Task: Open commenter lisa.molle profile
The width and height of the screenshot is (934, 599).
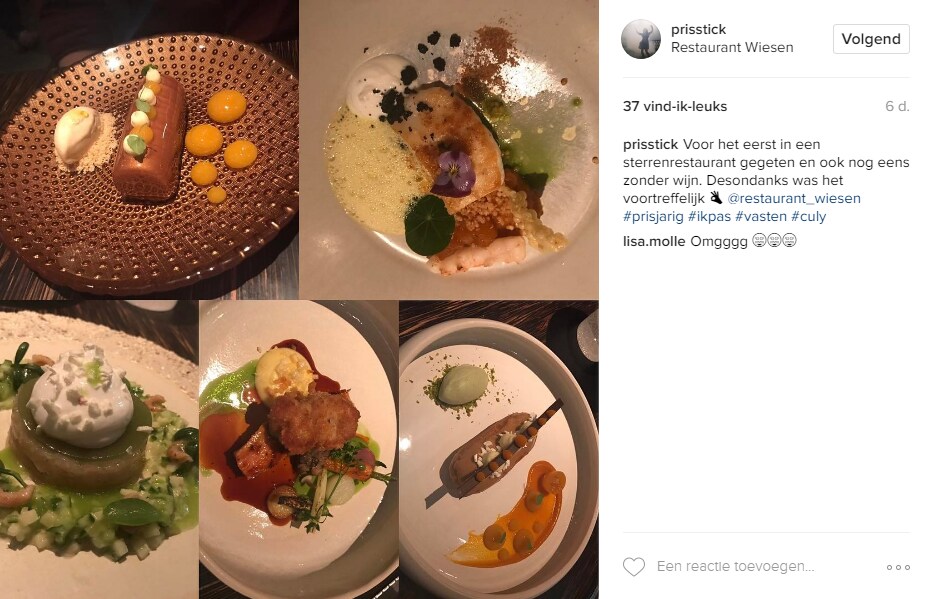Action: 654,241
